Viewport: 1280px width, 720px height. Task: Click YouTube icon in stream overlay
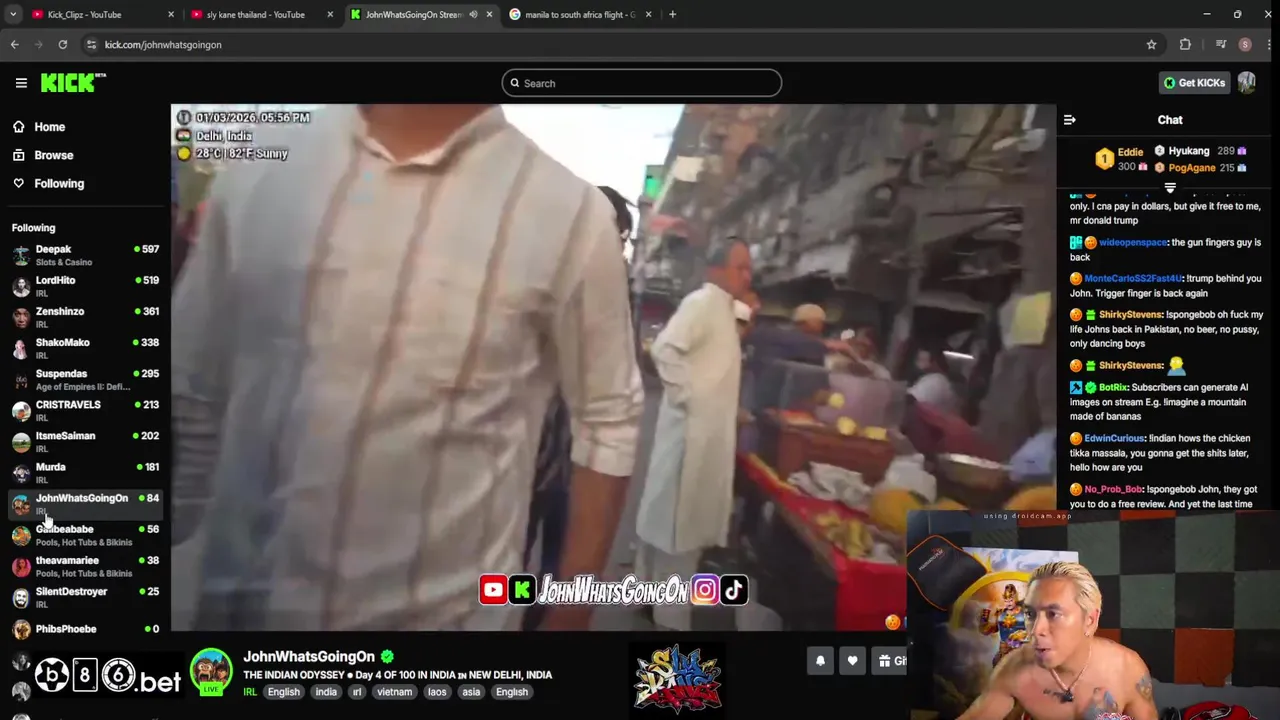tap(493, 590)
